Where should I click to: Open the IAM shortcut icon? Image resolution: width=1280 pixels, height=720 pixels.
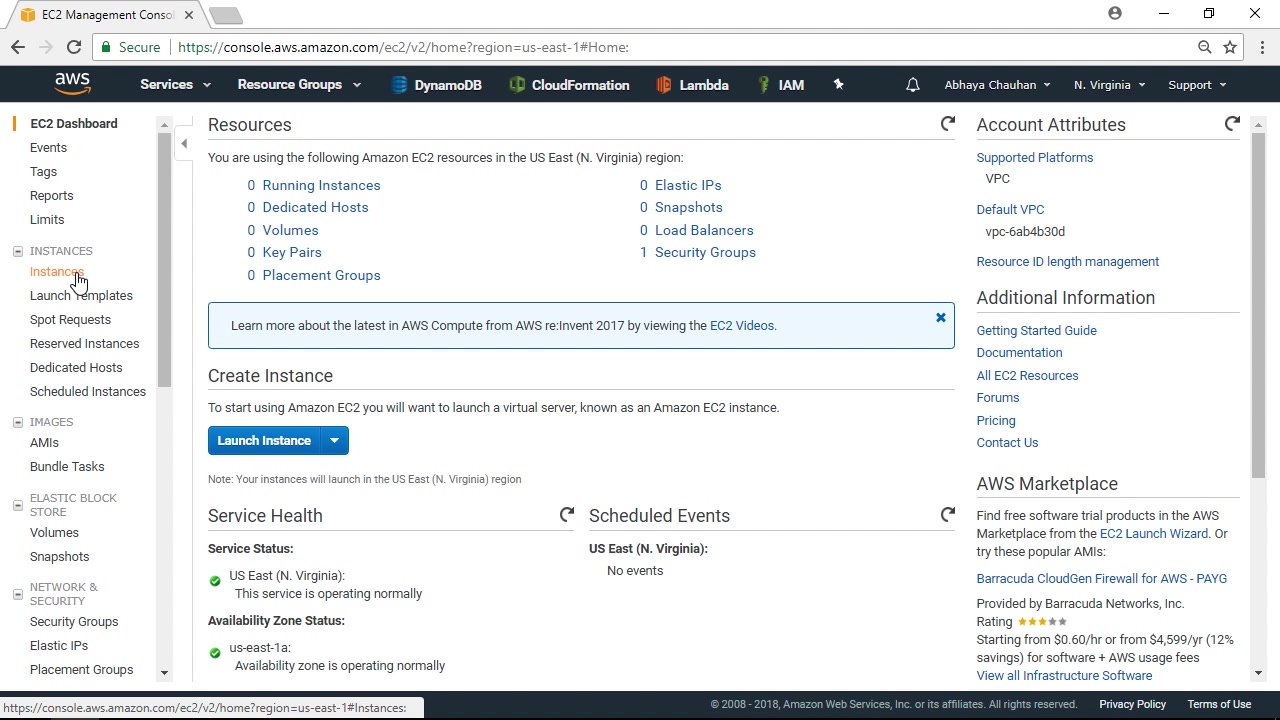764,85
